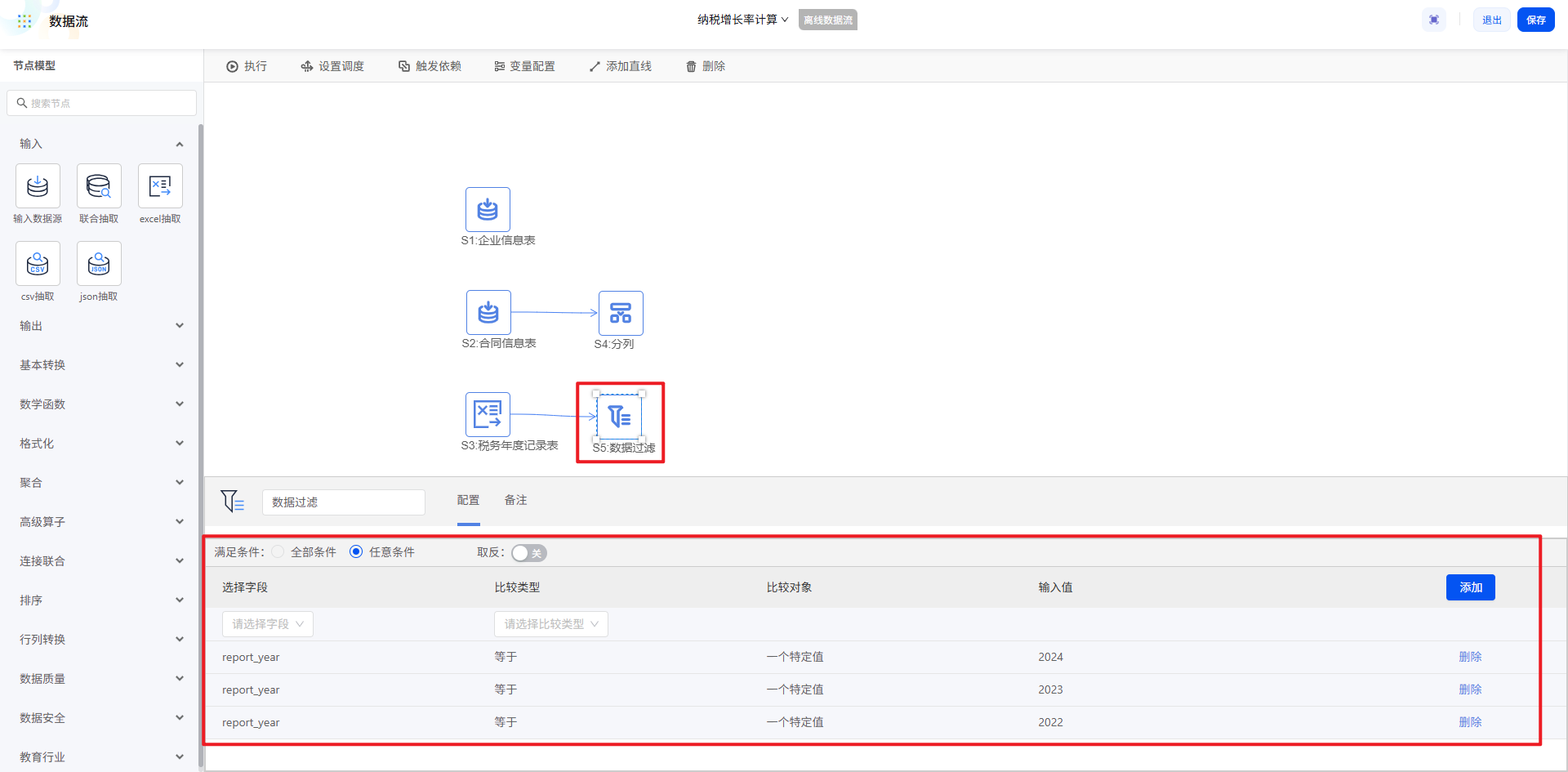
Task: Select the 任意条件 radio option
Action: (356, 552)
